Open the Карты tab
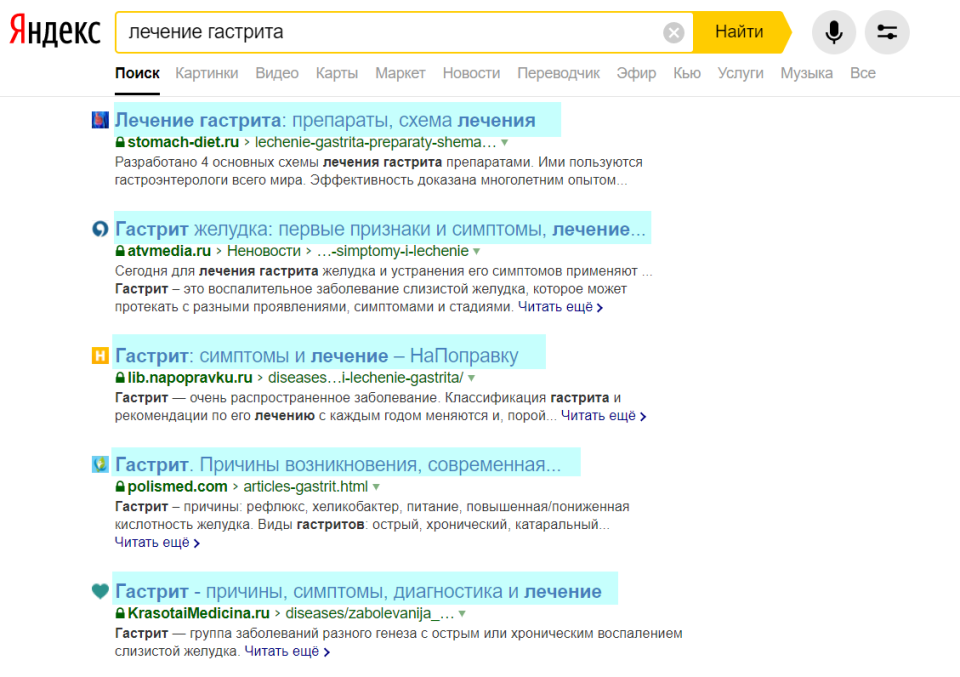The width and height of the screenshot is (960, 677). point(337,73)
